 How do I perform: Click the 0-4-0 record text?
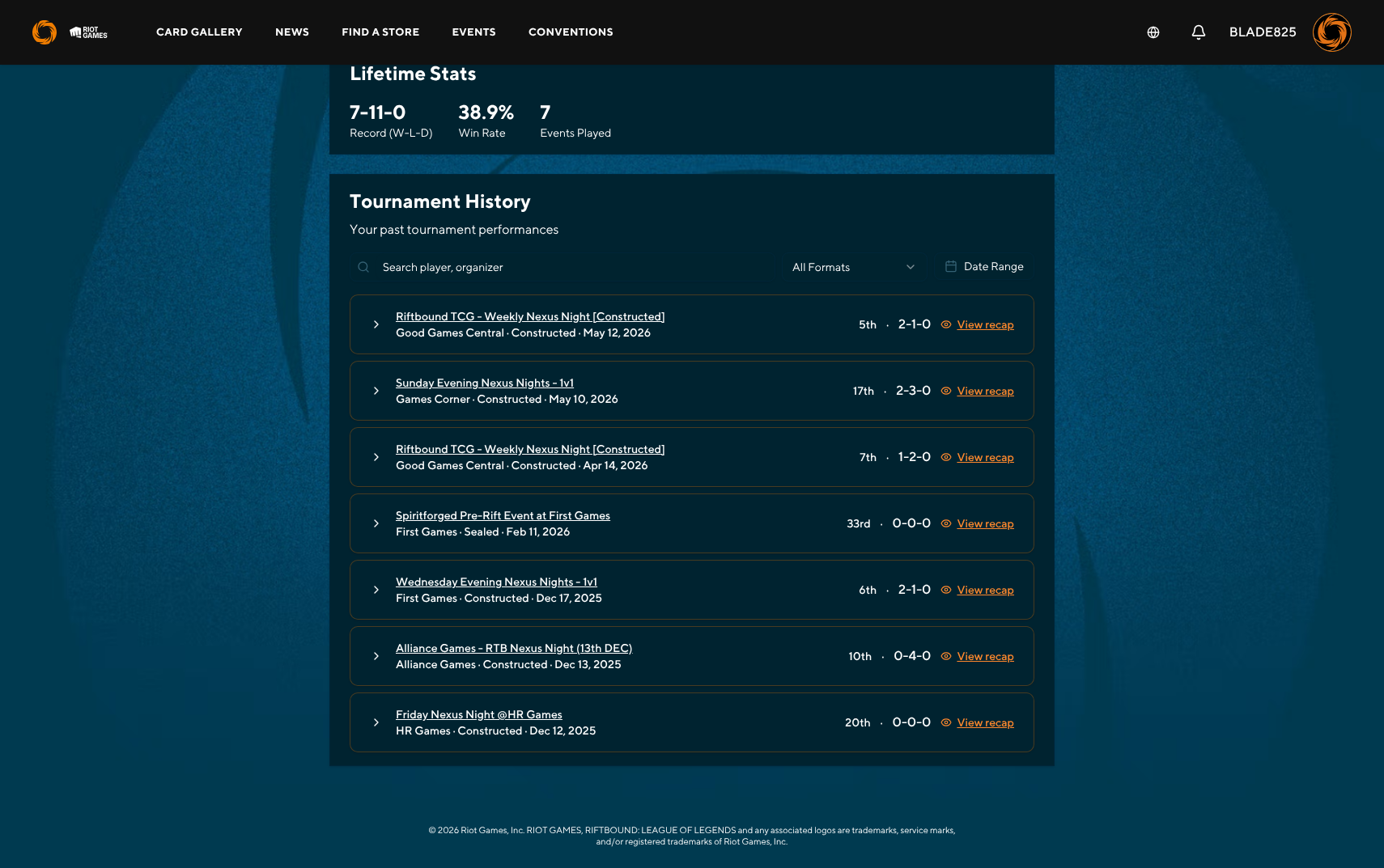coord(912,656)
